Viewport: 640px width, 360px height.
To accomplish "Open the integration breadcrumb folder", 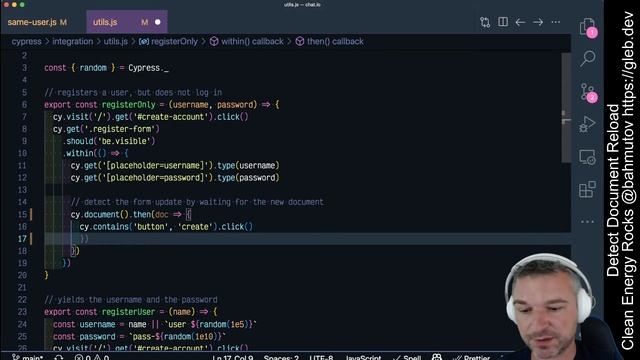I will pos(73,41).
